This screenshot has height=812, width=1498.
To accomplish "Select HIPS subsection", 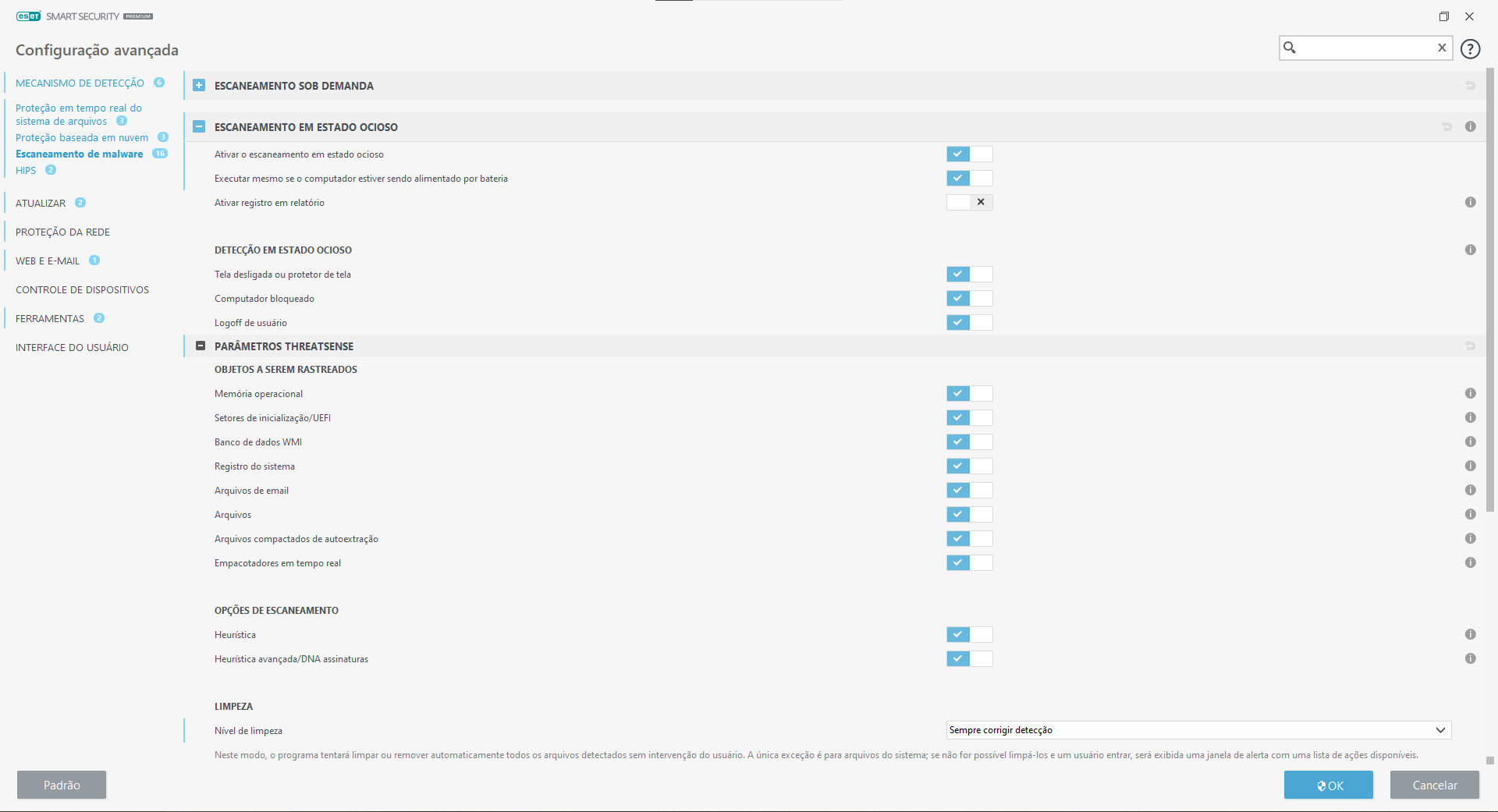I will 26,170.
